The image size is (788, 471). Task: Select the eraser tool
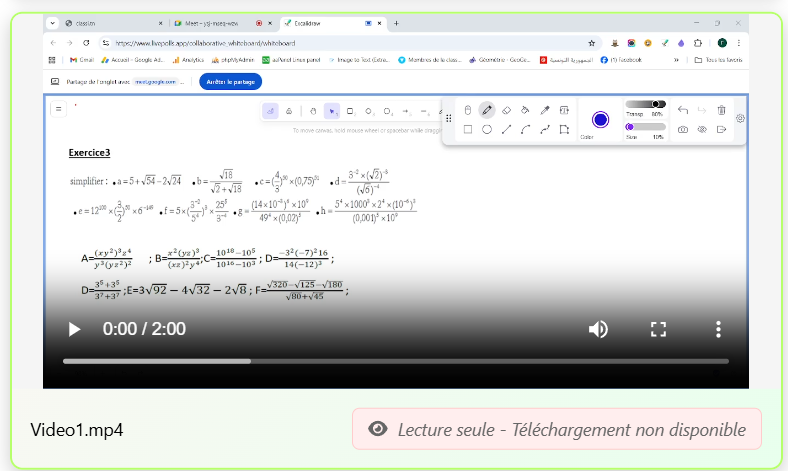pos(506,110)
